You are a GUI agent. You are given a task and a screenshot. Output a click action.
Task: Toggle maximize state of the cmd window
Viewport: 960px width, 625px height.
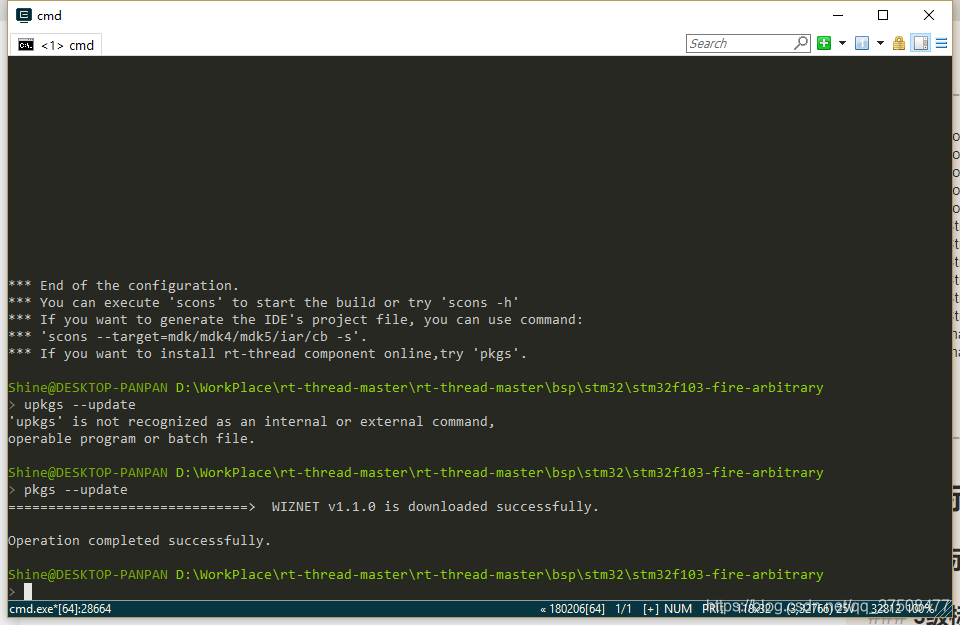[x=883, y=14]
